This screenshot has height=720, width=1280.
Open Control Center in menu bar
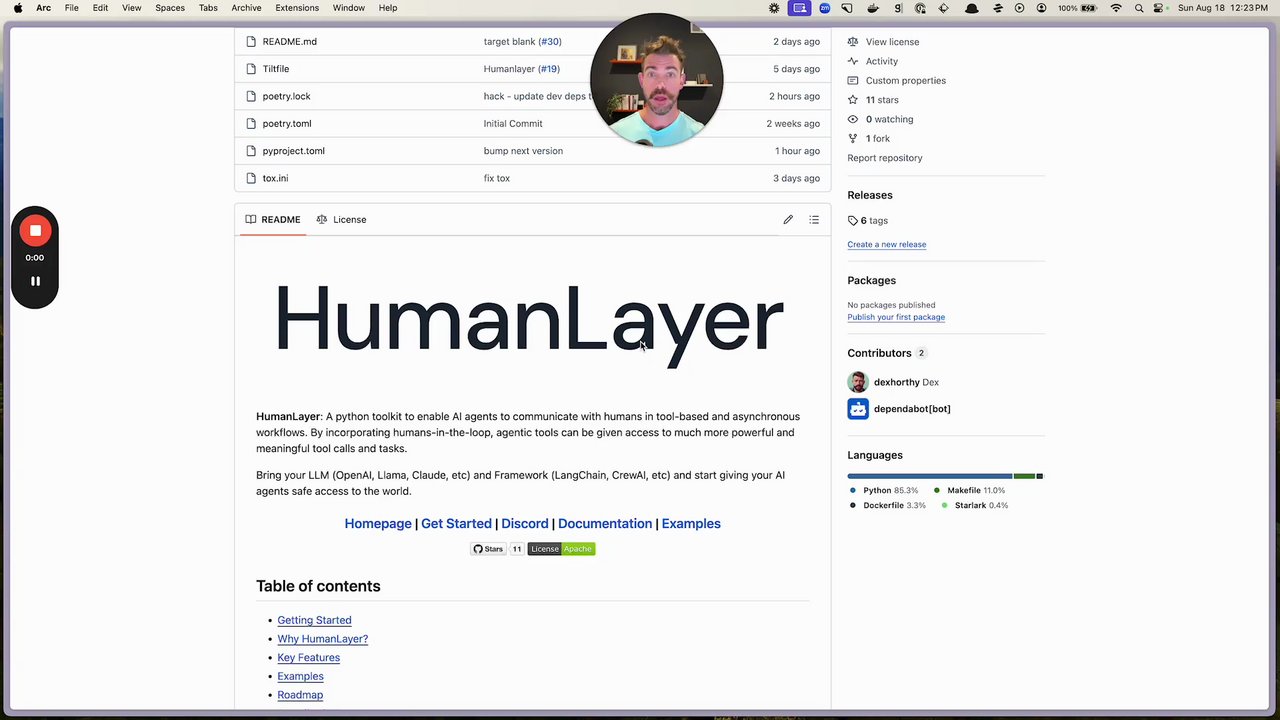coord(1160,8)
